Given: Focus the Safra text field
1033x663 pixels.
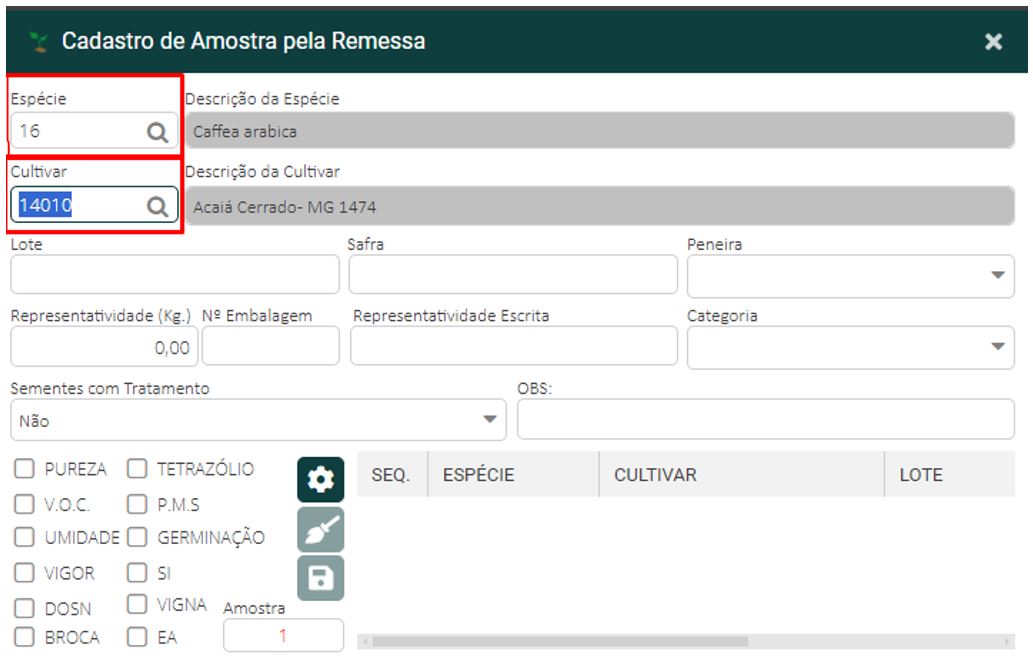Looking at the screenshot, I should point(513,275).
